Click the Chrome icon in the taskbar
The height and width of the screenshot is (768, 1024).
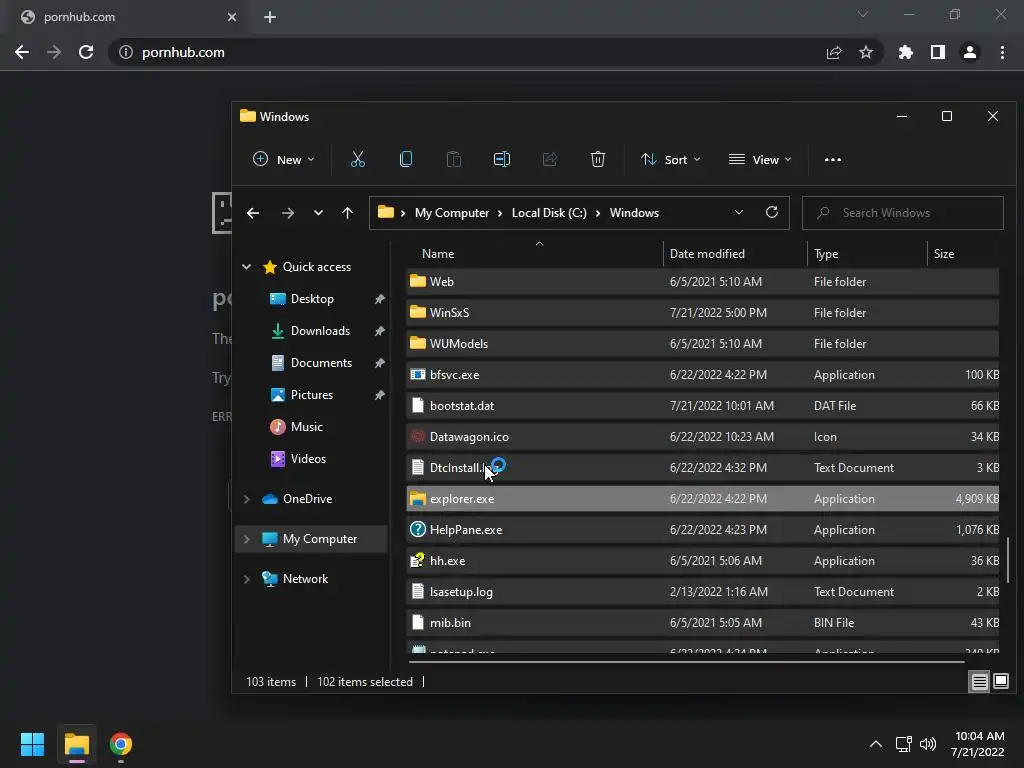click(x=121, y=744)
